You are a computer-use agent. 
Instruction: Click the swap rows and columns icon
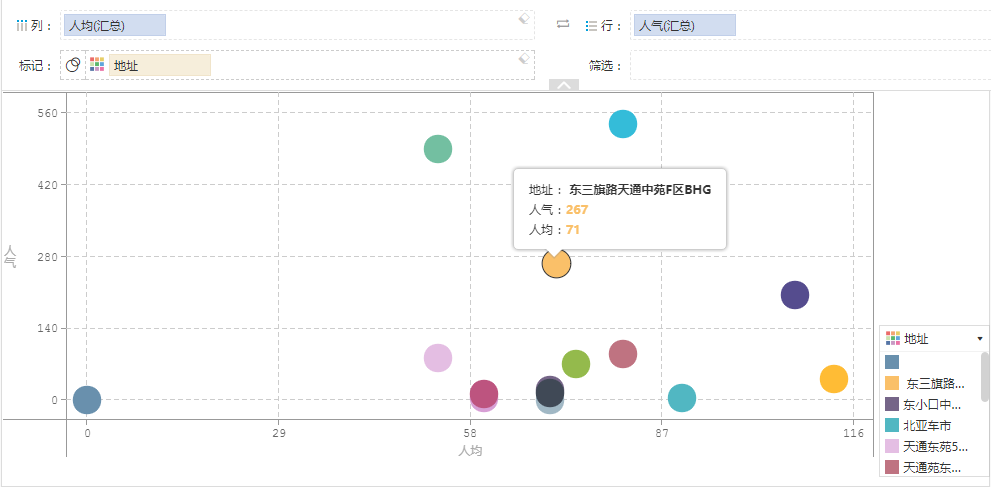click(x=563, y=24)
